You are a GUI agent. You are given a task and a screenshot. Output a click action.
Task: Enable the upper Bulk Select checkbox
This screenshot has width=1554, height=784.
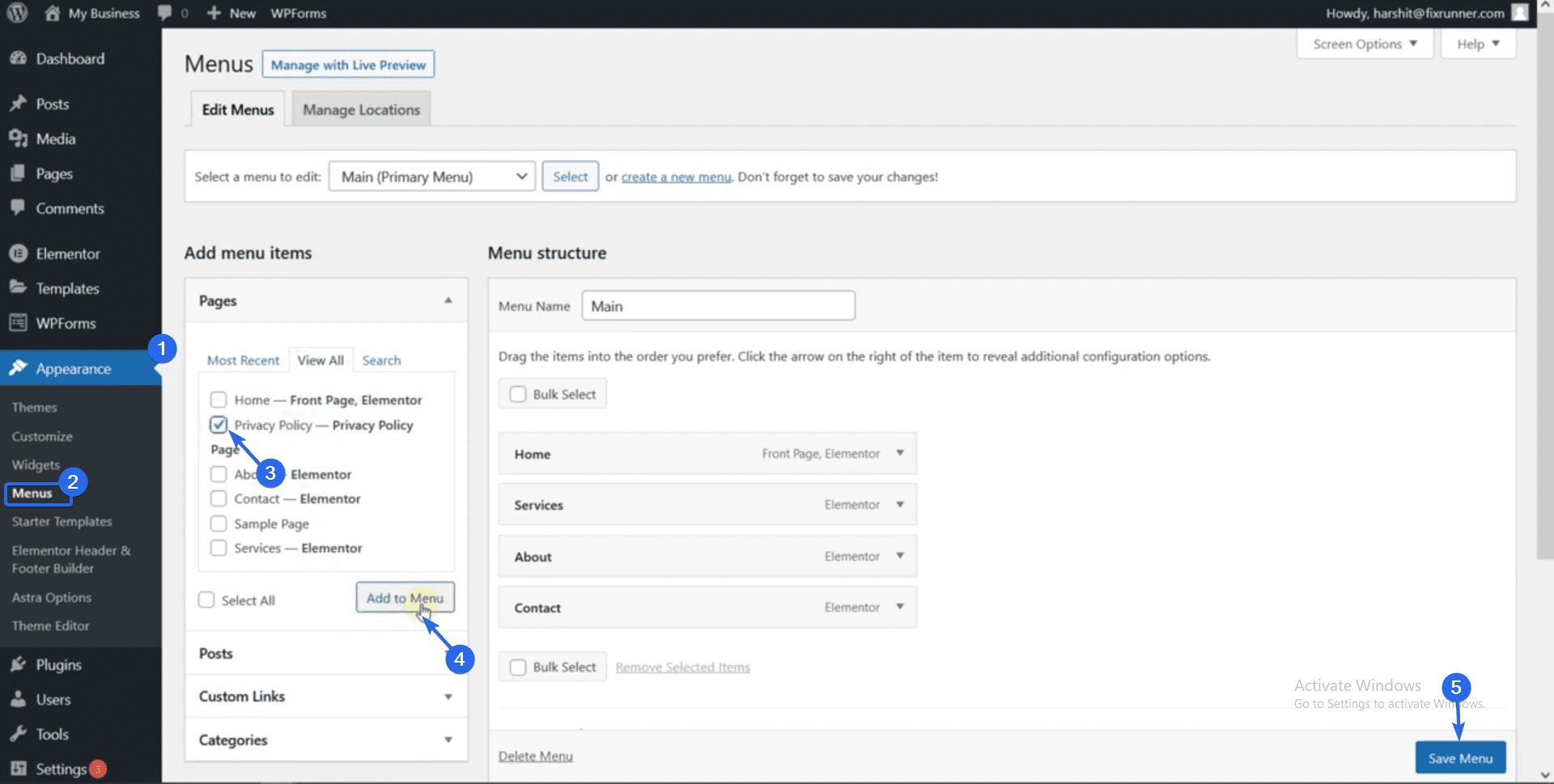tap(518, 394)
